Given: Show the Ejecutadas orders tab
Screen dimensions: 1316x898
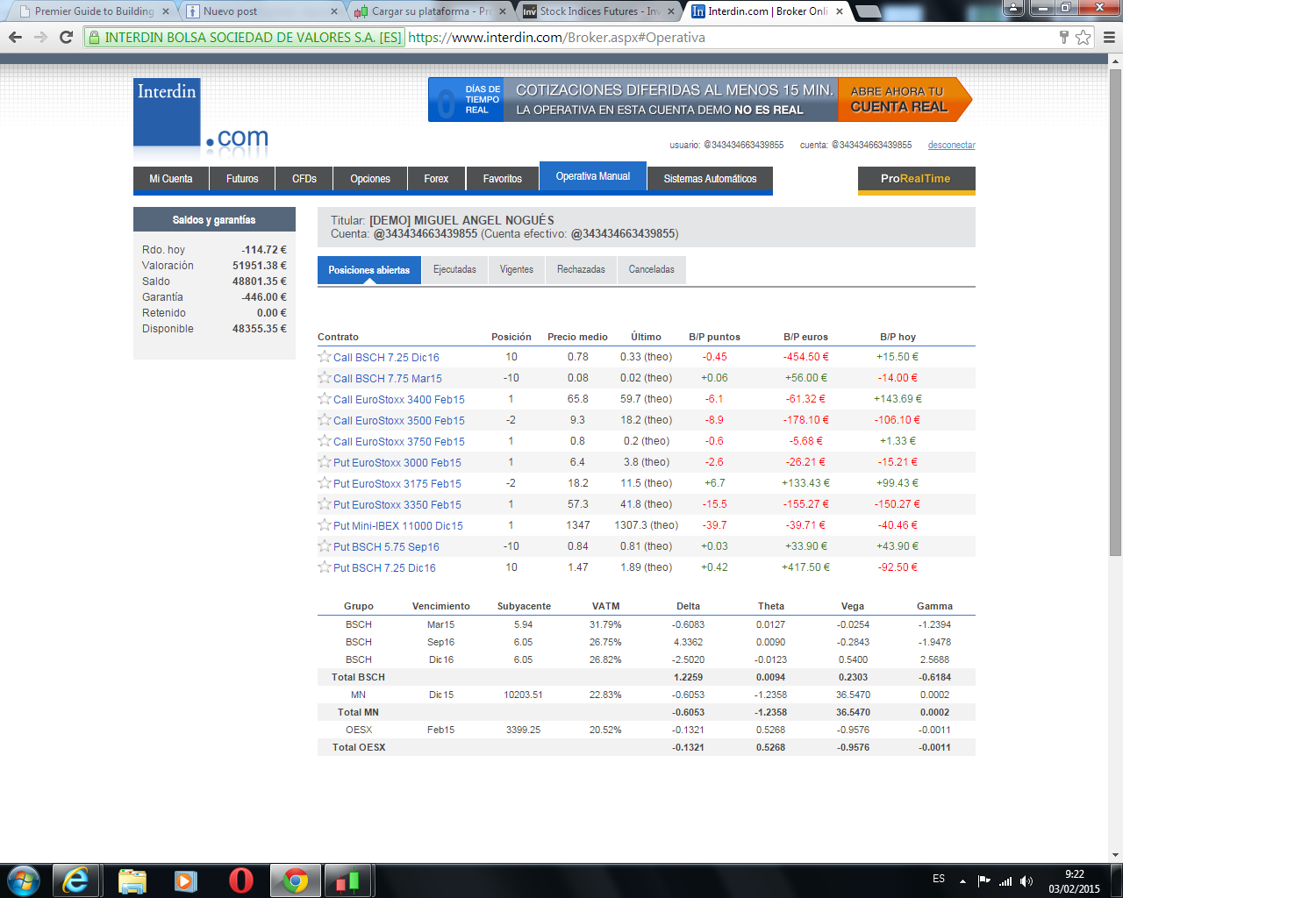Looking at the screenshot, I should point(454,270).
